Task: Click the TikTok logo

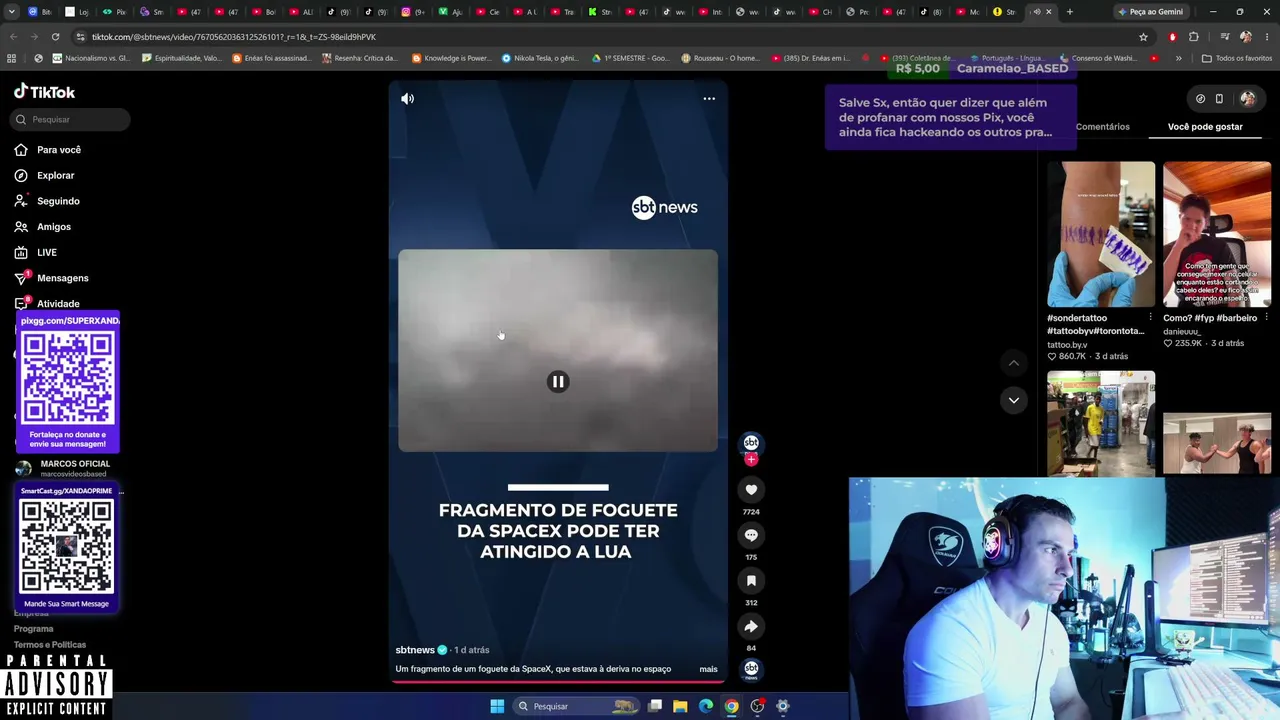Action: pos(44,92)
